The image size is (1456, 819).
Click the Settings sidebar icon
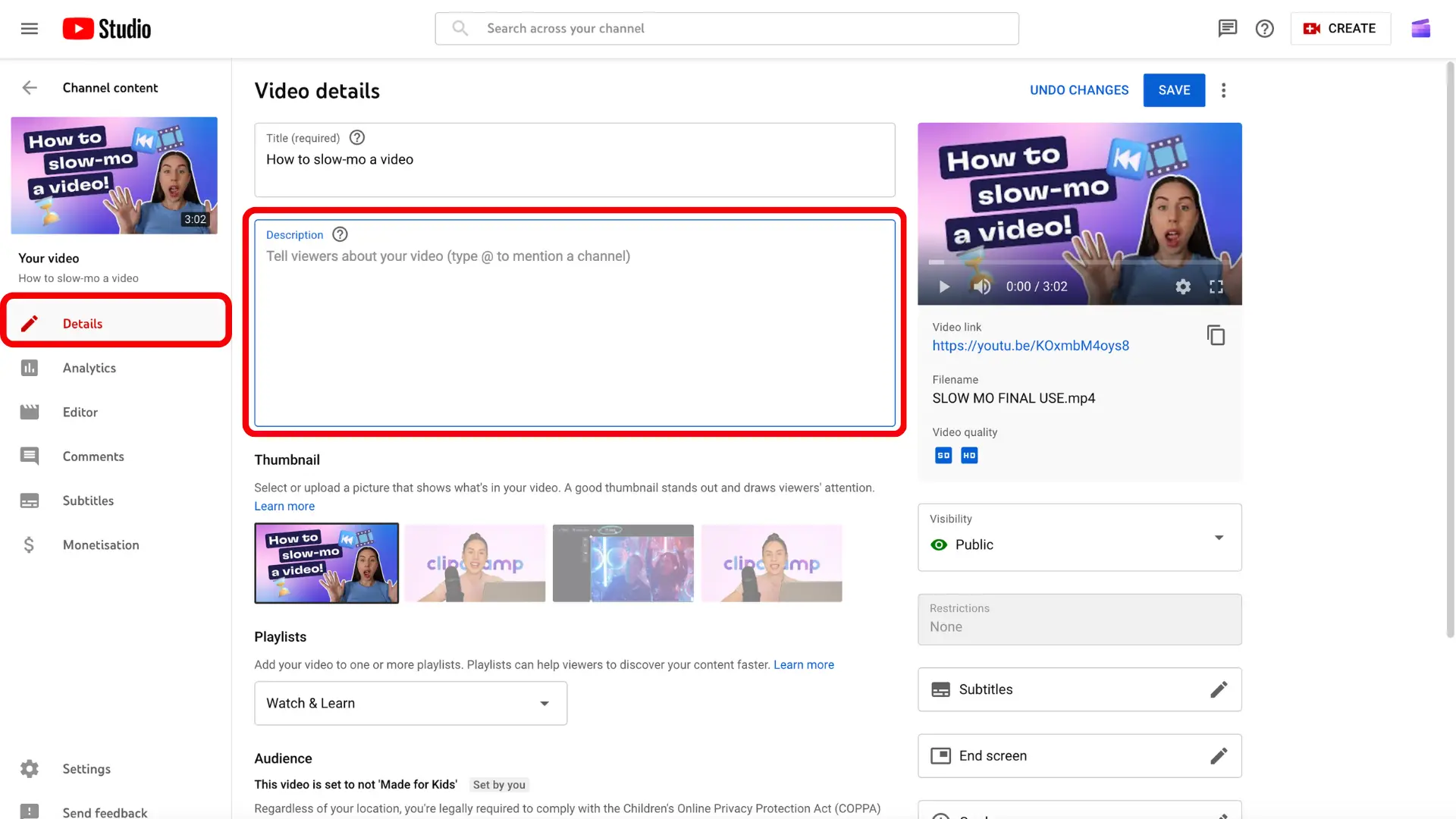pyautogui.click(x=29, y=768)
